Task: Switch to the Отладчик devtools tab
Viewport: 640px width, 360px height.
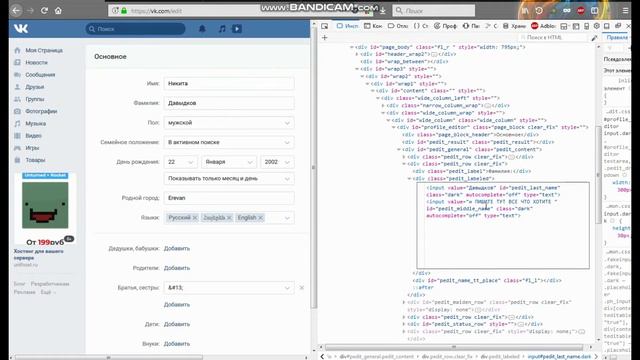Action: pyautogui.click(x=398, y=26)
